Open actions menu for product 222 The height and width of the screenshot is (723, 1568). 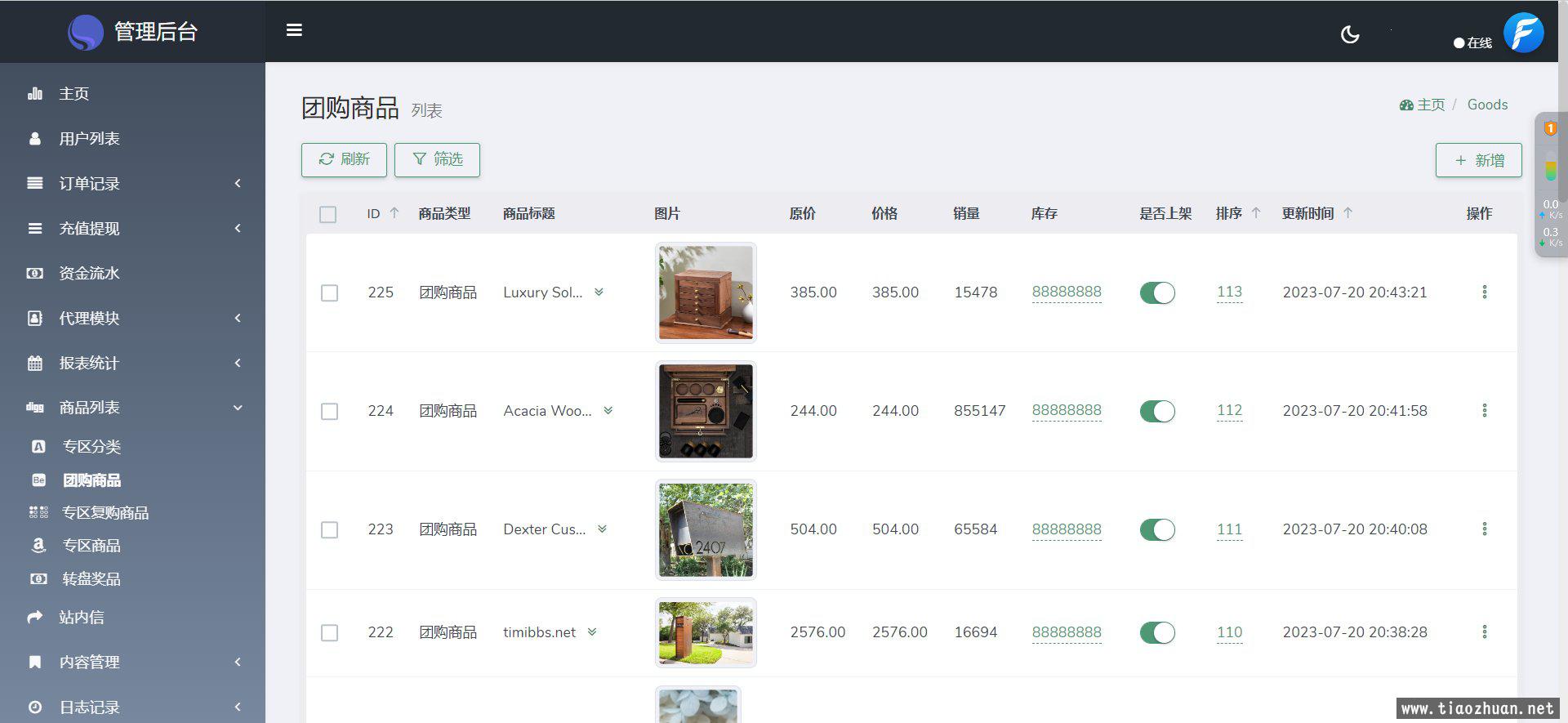pos(1485,632)
